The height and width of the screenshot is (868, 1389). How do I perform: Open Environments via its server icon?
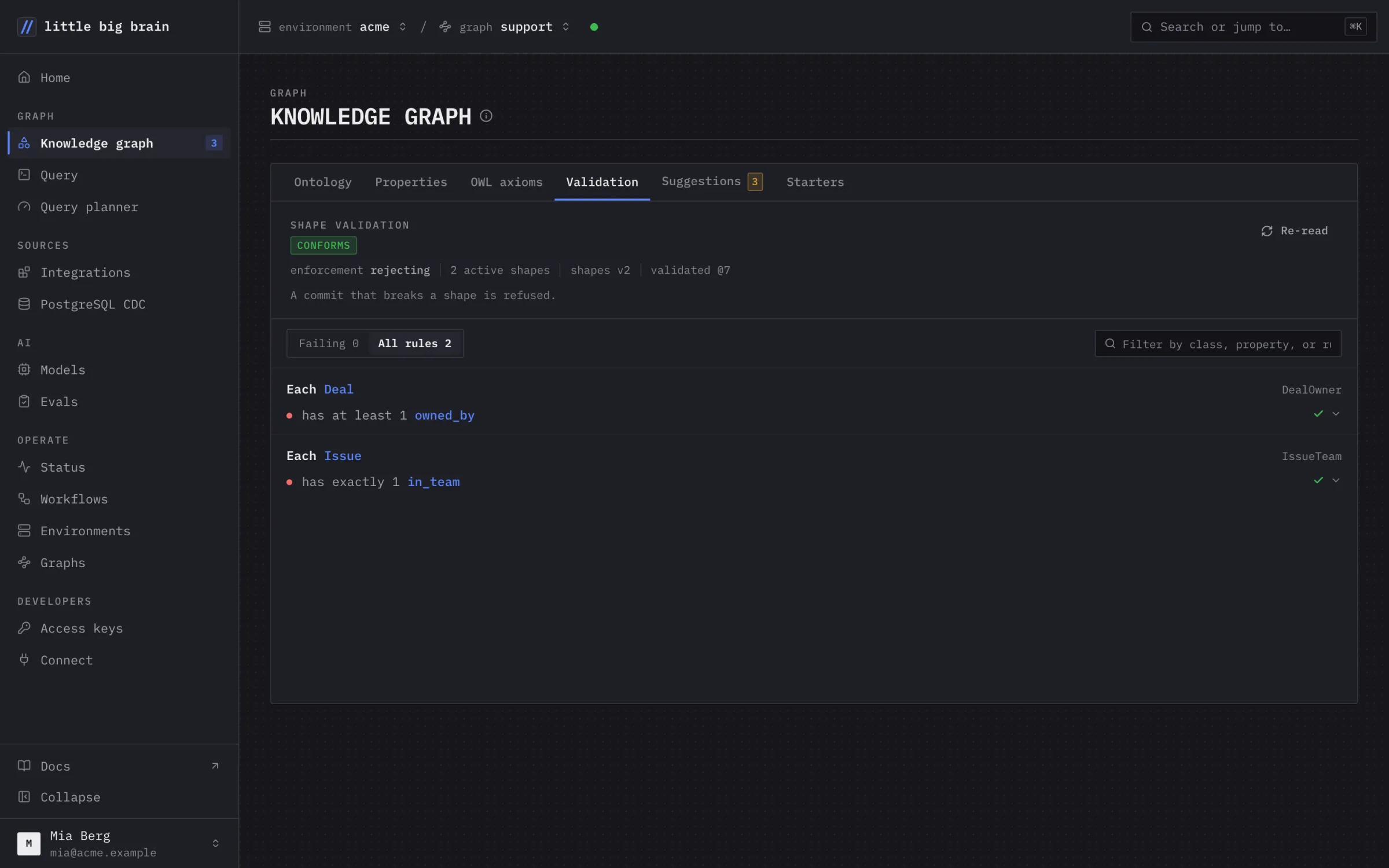pyautogui.click(x=24, y=530)
